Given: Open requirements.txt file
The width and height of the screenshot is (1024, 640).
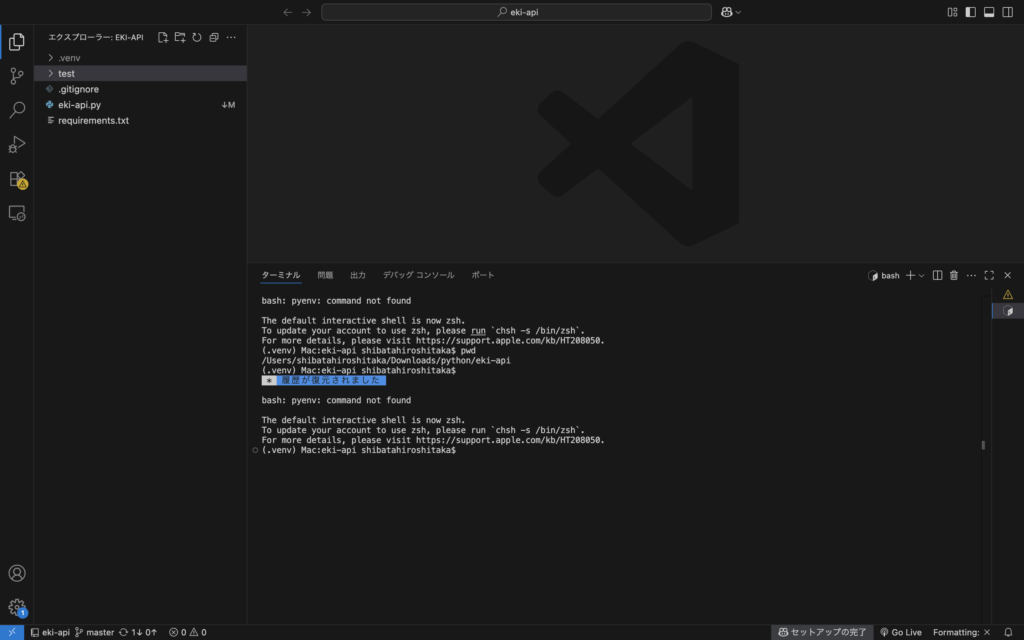Looking at the screenshot, I should 140,120.
